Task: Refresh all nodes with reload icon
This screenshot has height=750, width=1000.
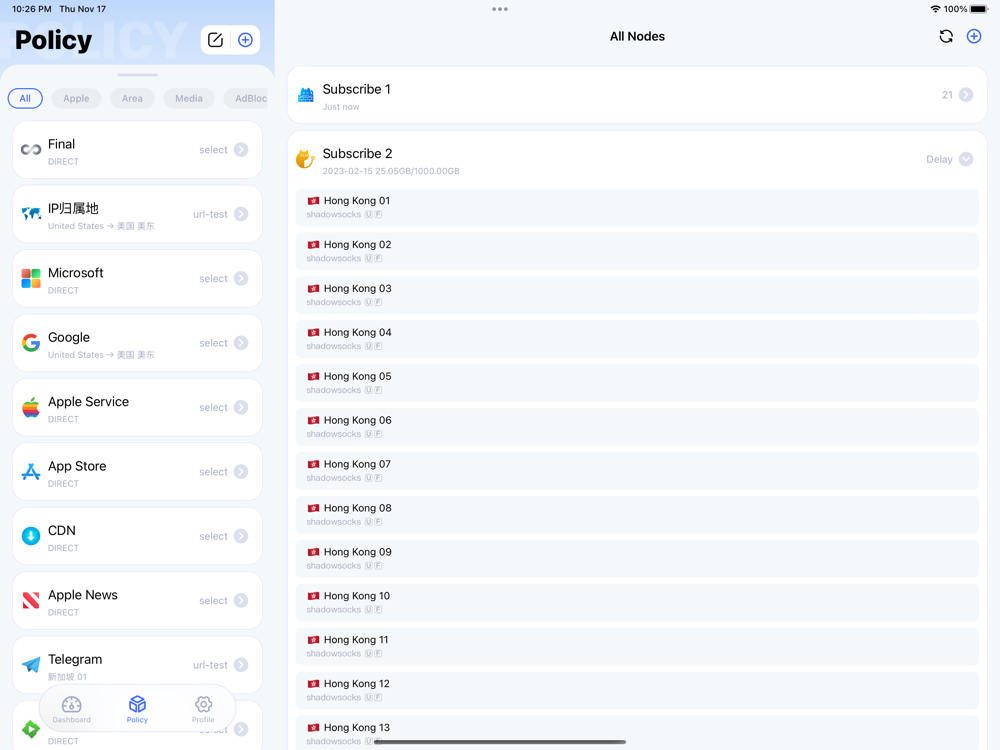Action: click(x=946, y=36)
